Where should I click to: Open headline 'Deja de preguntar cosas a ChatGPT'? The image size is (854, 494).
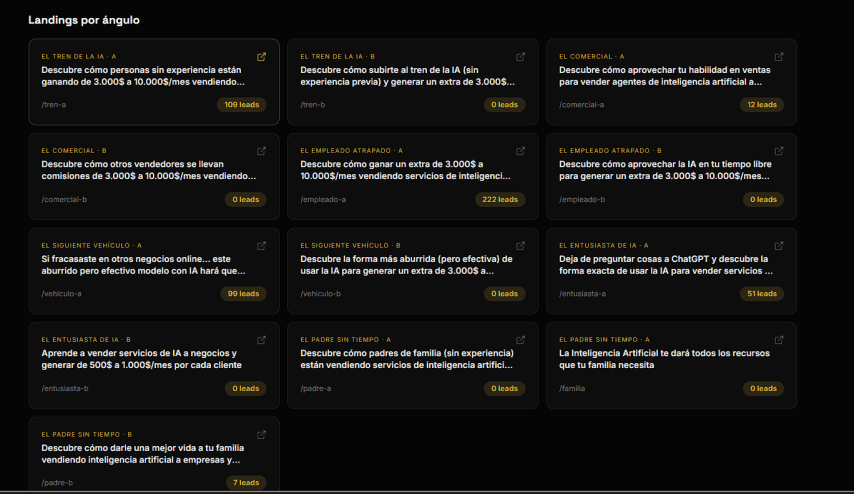[x=666, y=265]
